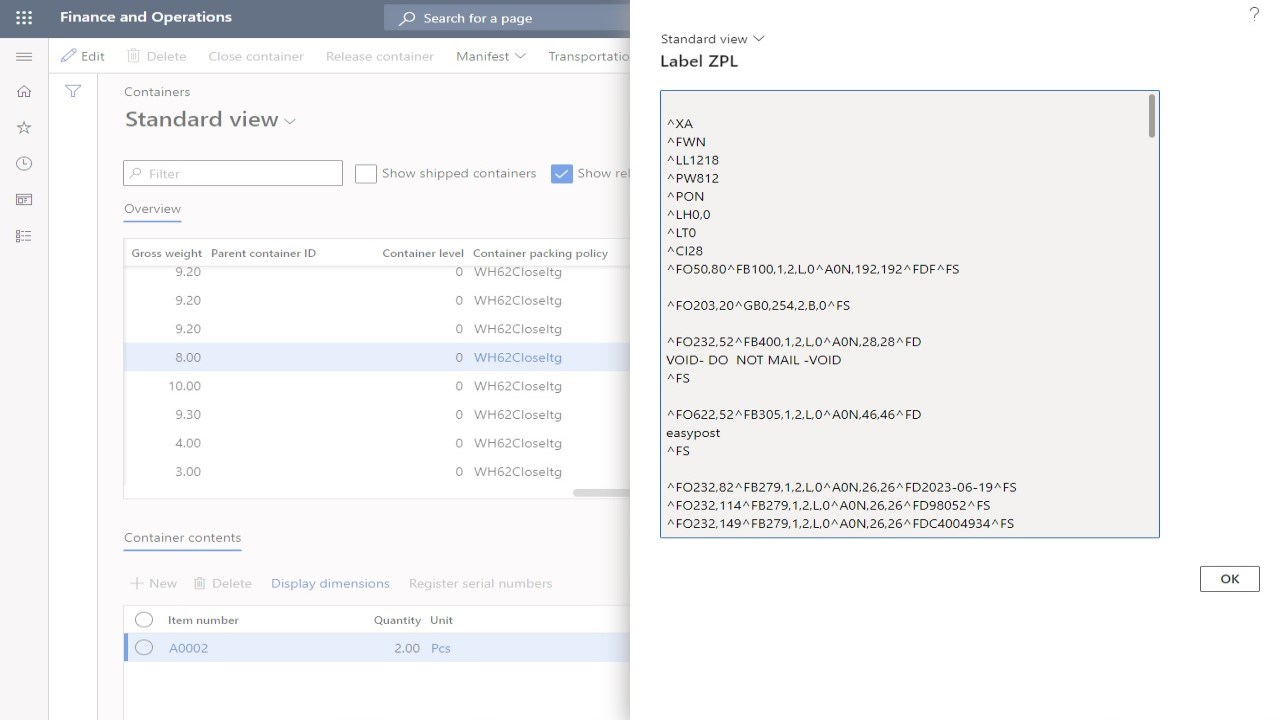Screen dimensions: 1280x720
Task: Click the 'easypost' line in ZPL
Action: tap(693, 433)
